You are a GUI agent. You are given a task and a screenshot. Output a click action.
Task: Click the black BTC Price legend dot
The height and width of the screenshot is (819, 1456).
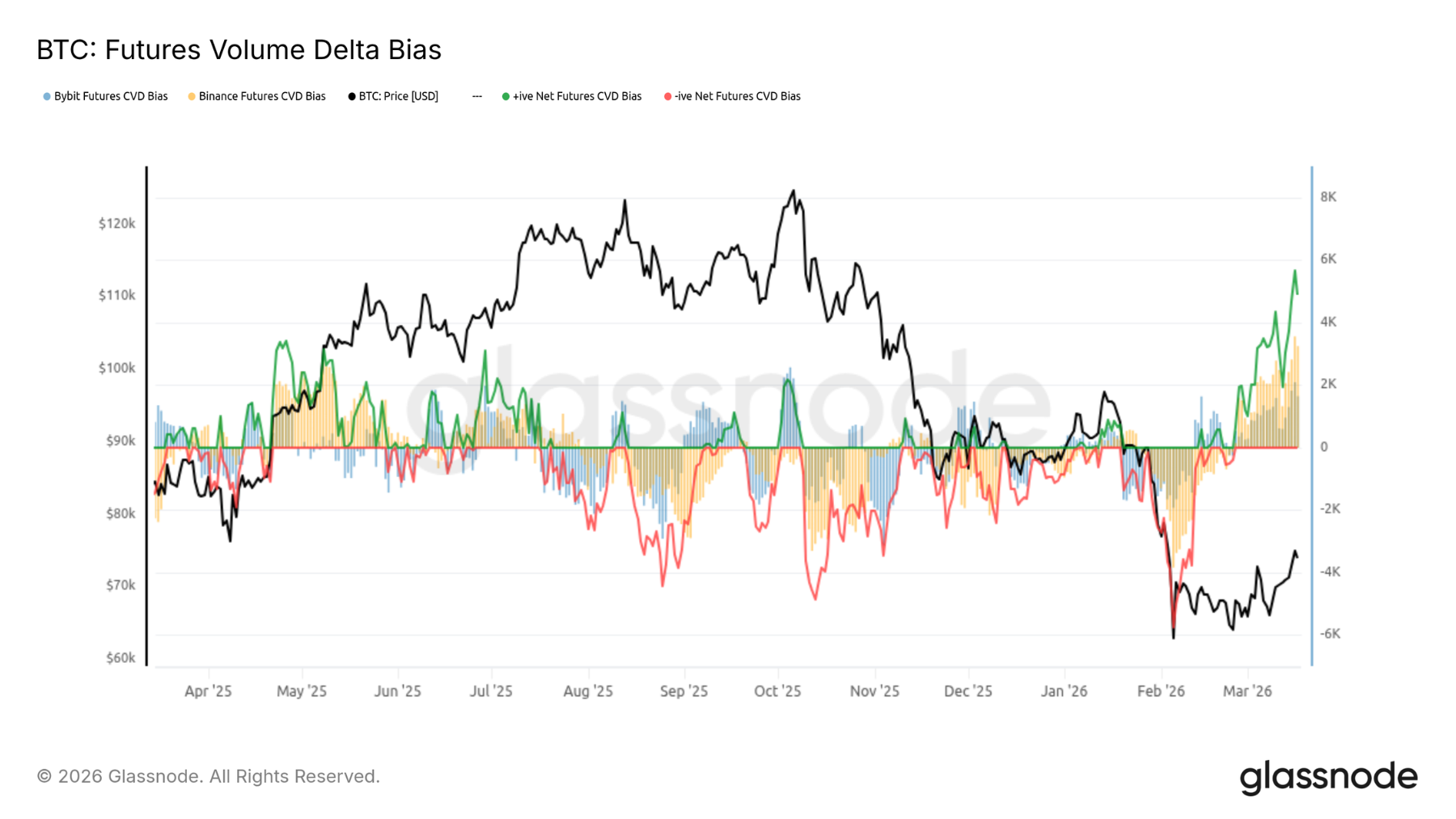352,96
